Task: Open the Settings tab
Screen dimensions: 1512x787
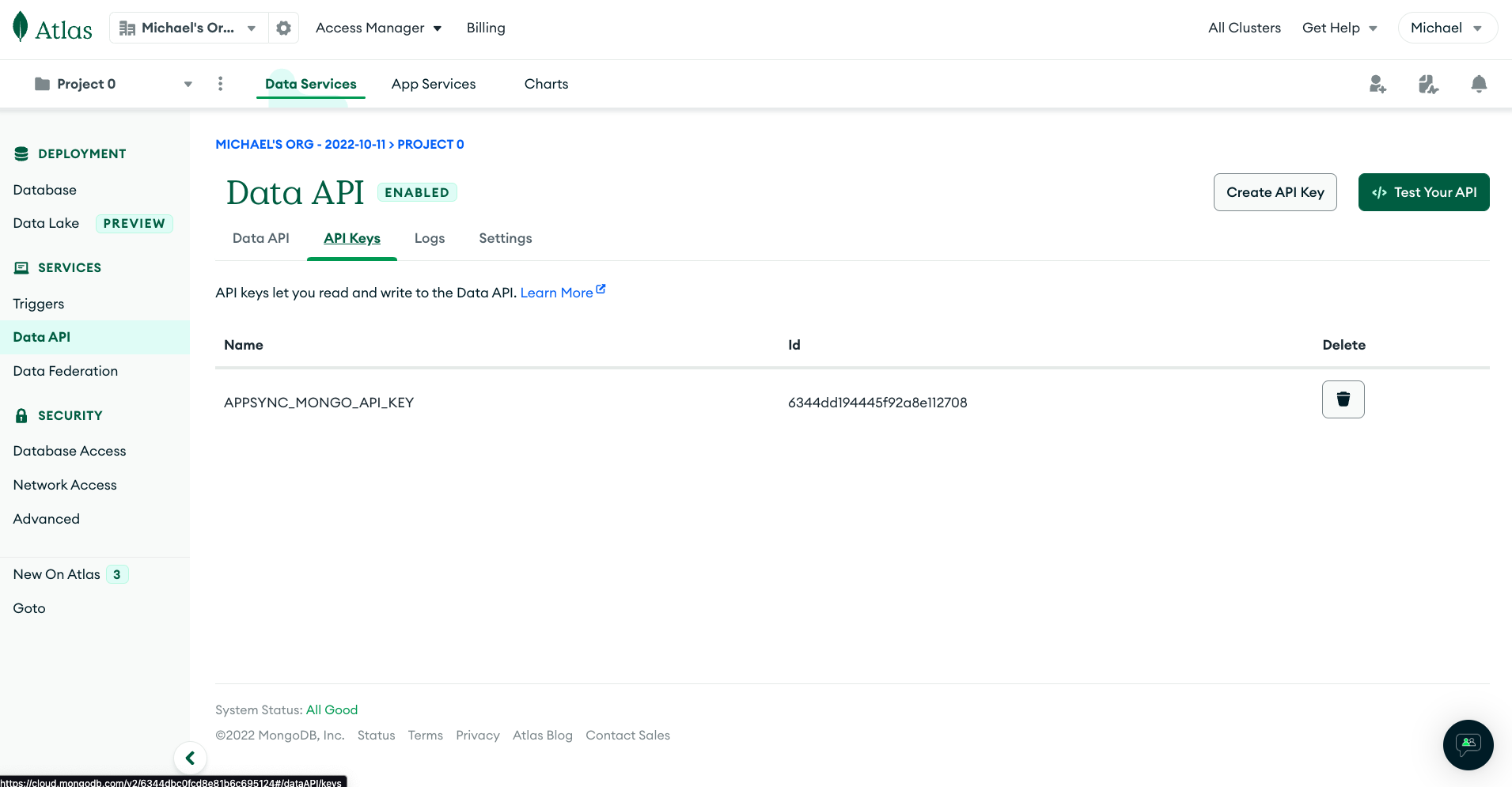Action: (506, 238)
